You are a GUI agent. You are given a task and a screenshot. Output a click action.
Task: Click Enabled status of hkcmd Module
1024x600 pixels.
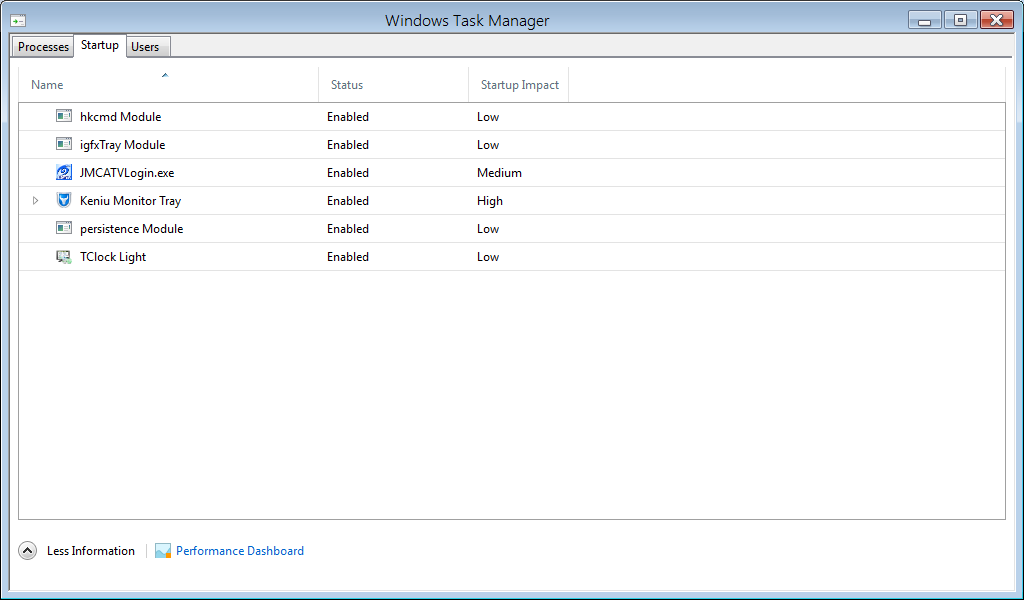(348, 117)
